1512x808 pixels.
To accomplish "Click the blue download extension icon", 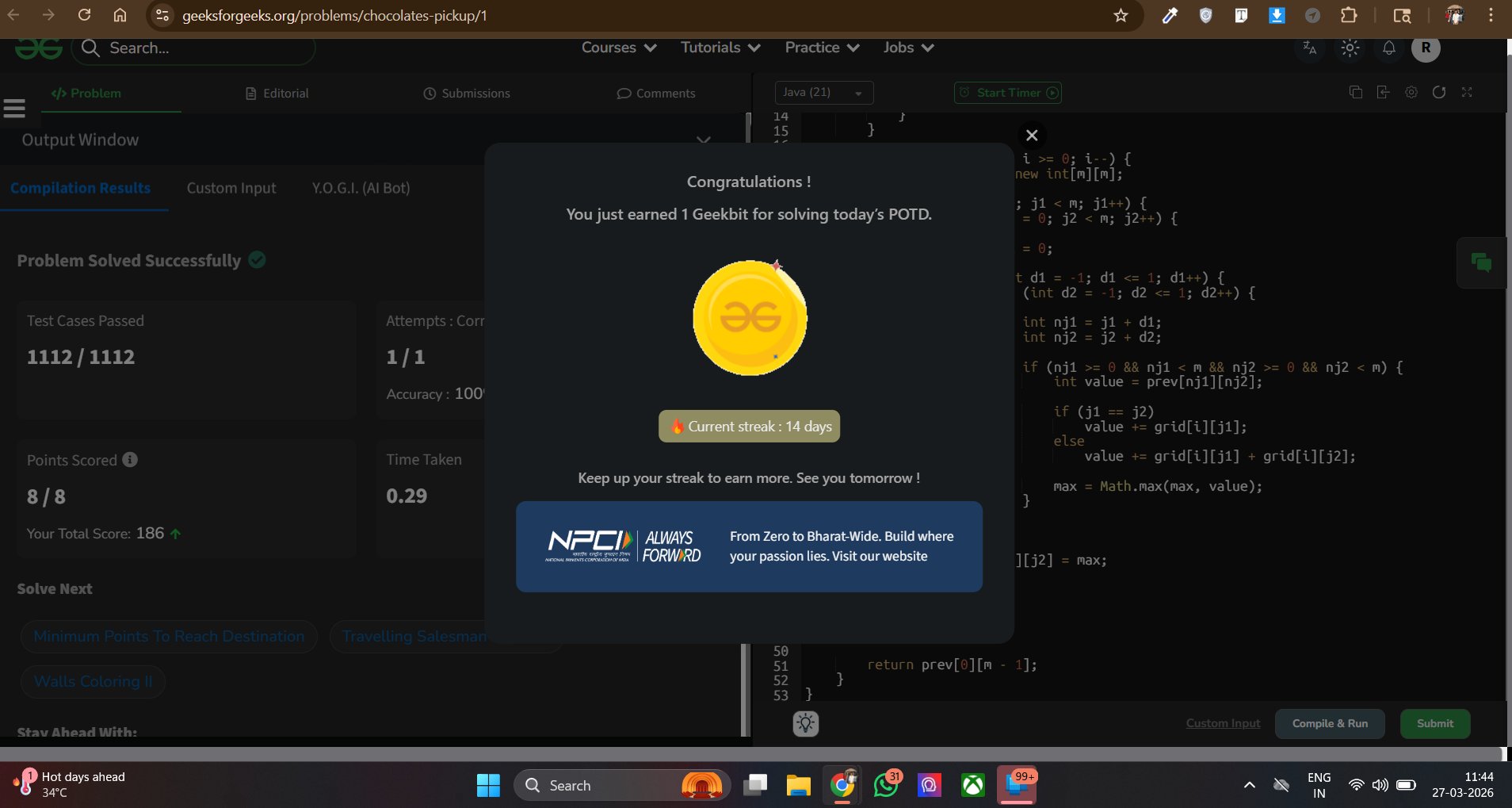I will tap(1277, 16).
